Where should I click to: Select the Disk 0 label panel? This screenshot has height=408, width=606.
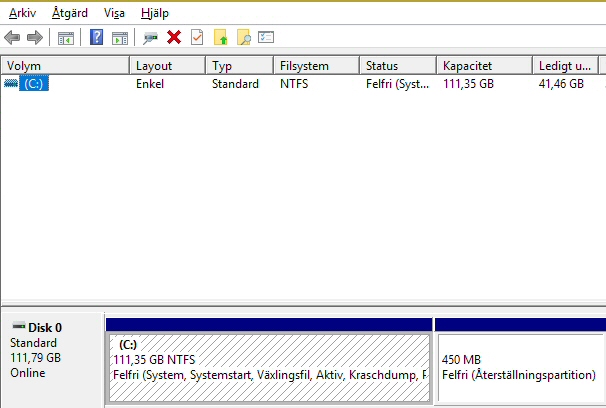click(53, 360)
